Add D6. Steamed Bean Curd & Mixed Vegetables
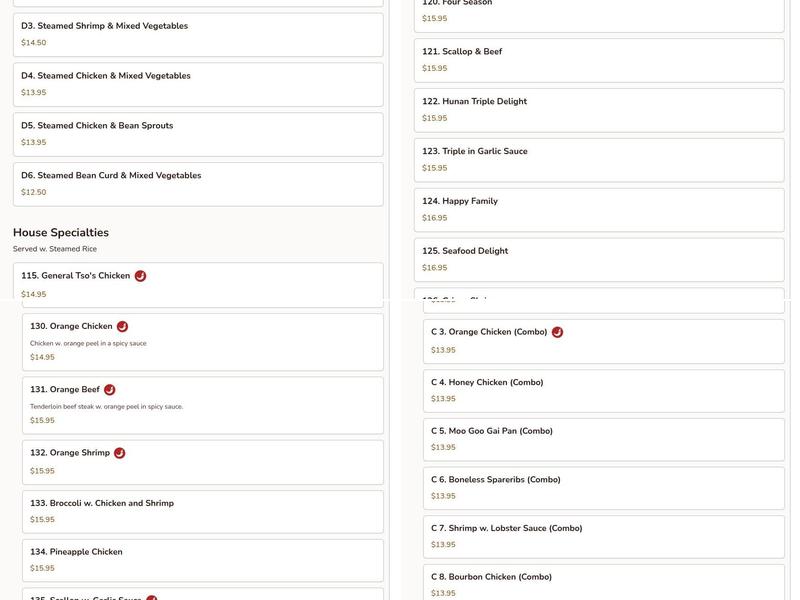Screen dimensions: 800x600 point(198,184)
